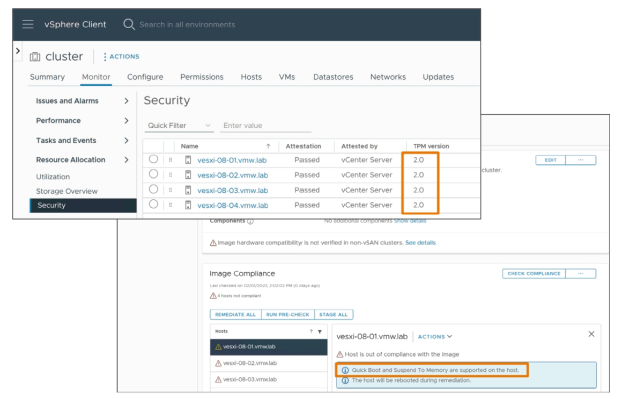This screenshot has height=399, width=621.
Task: Select radio button for vesxi-08-02.vmw.lab
Action: (153, 174)
